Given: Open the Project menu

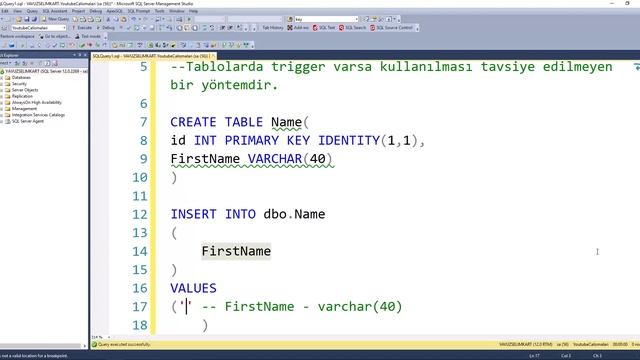Looking at the screenshot, I should [x=78, y=11].
